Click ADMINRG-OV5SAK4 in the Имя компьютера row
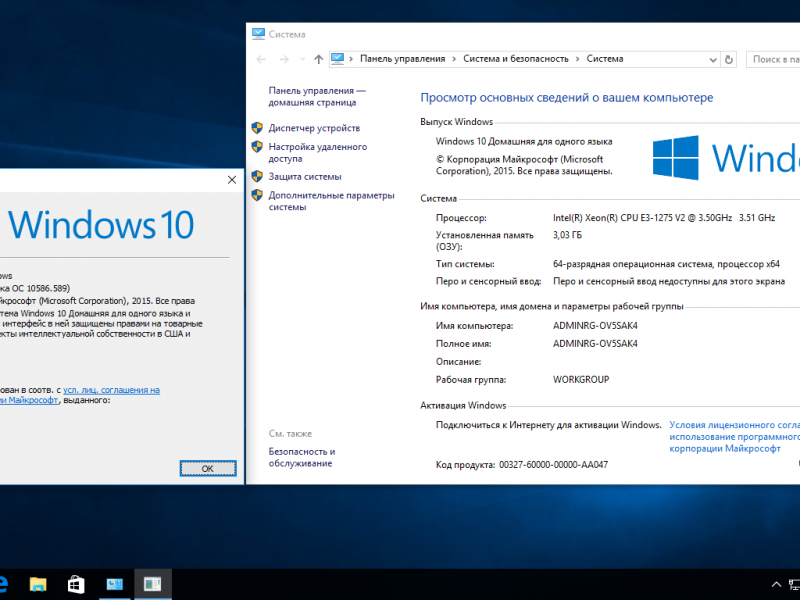800x600 pixels. pyautogui.click(x=595, y=326)
